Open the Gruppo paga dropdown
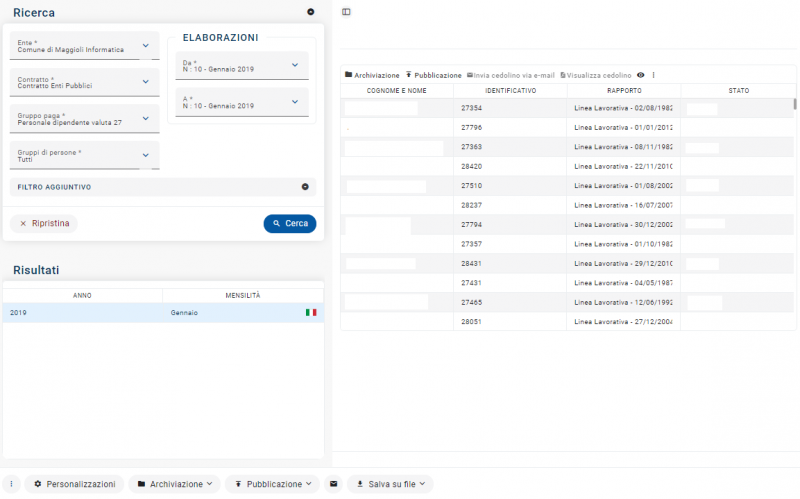 point(85,119)
